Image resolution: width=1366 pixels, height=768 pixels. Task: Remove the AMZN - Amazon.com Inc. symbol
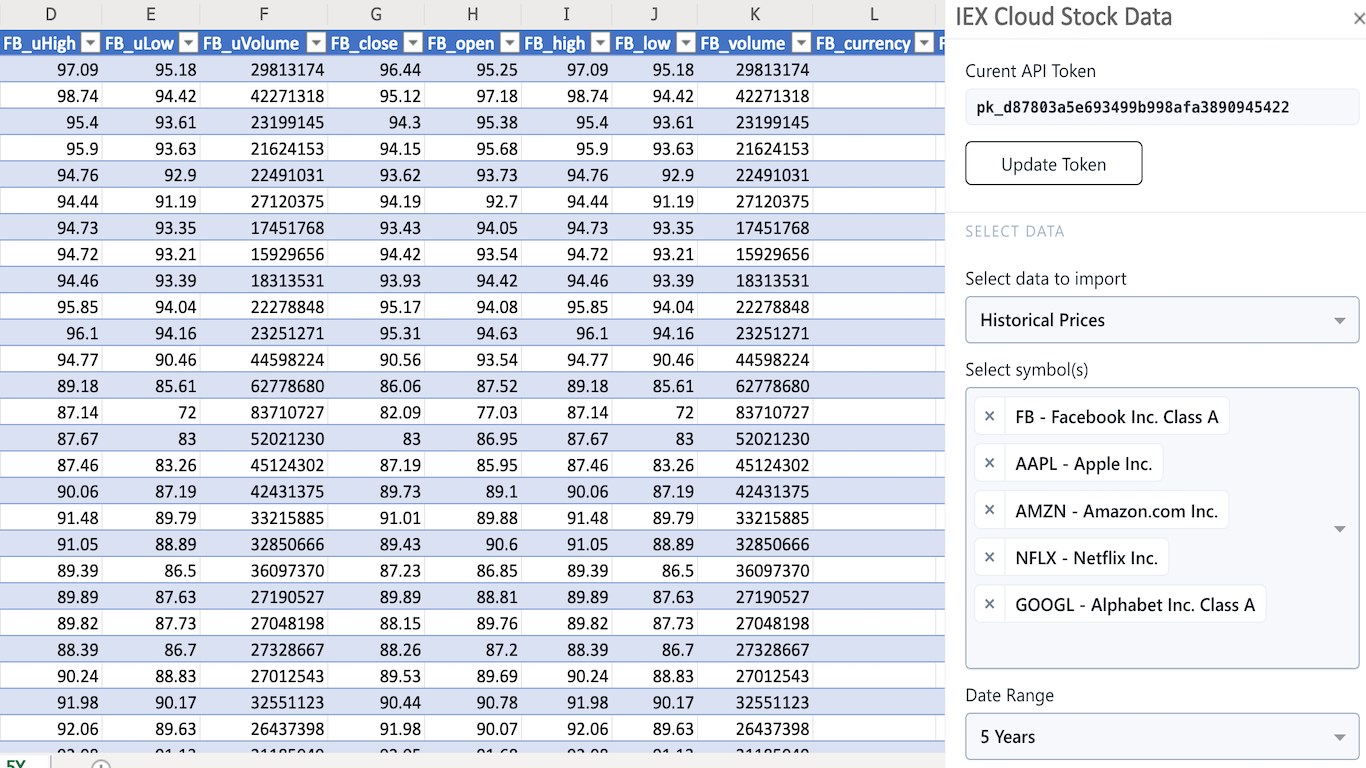tap(990, 511)
